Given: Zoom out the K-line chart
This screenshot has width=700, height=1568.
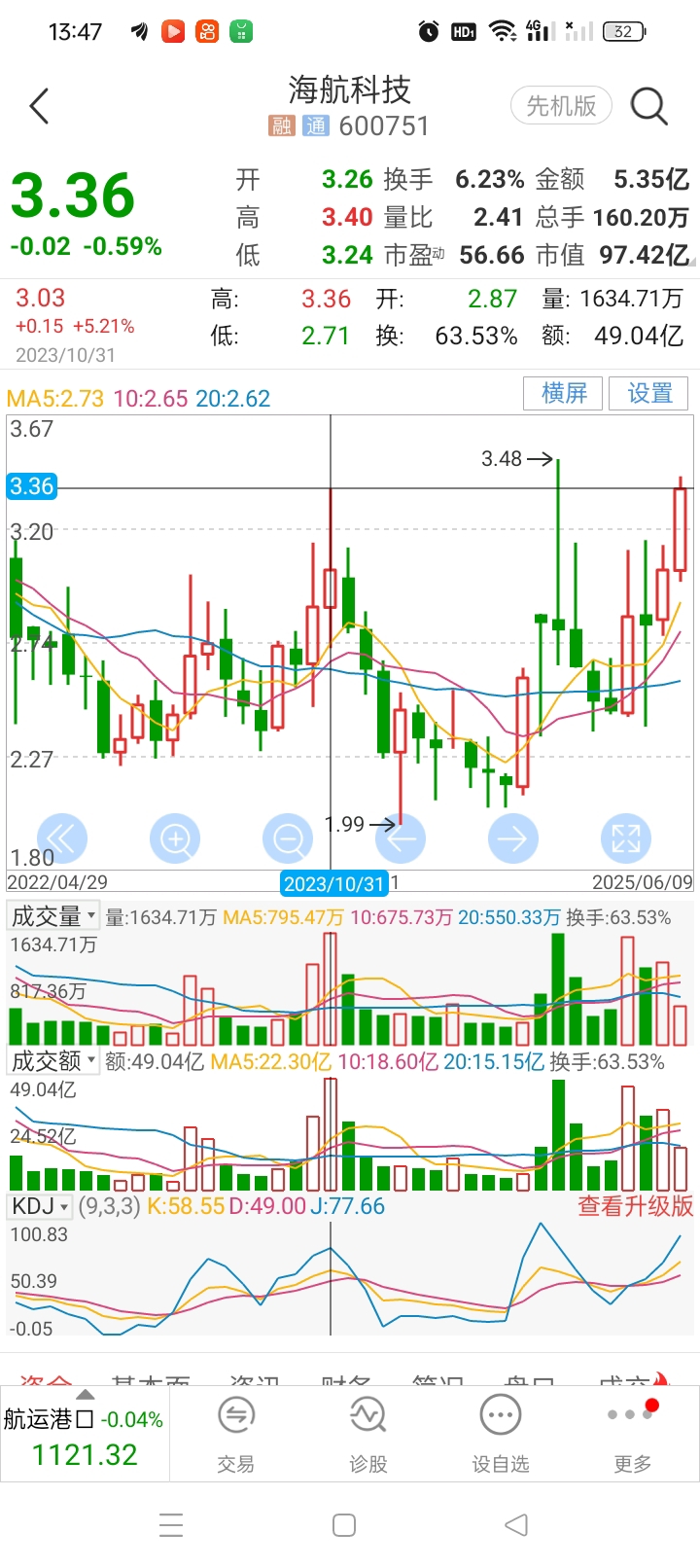Looking at the screenshot, I should tap(288, 838).
